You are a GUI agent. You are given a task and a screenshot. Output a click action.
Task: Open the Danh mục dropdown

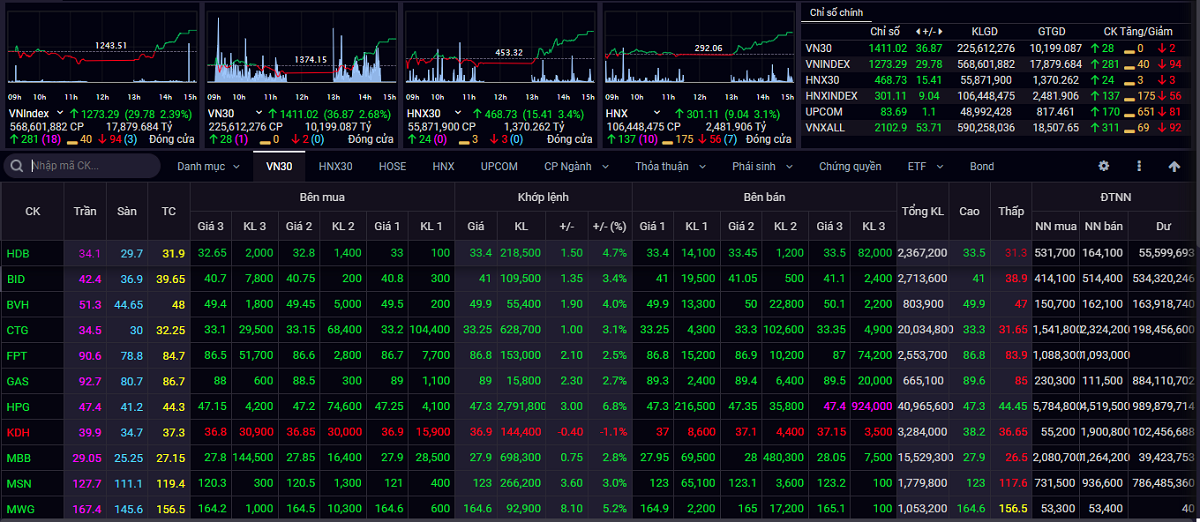208,166
